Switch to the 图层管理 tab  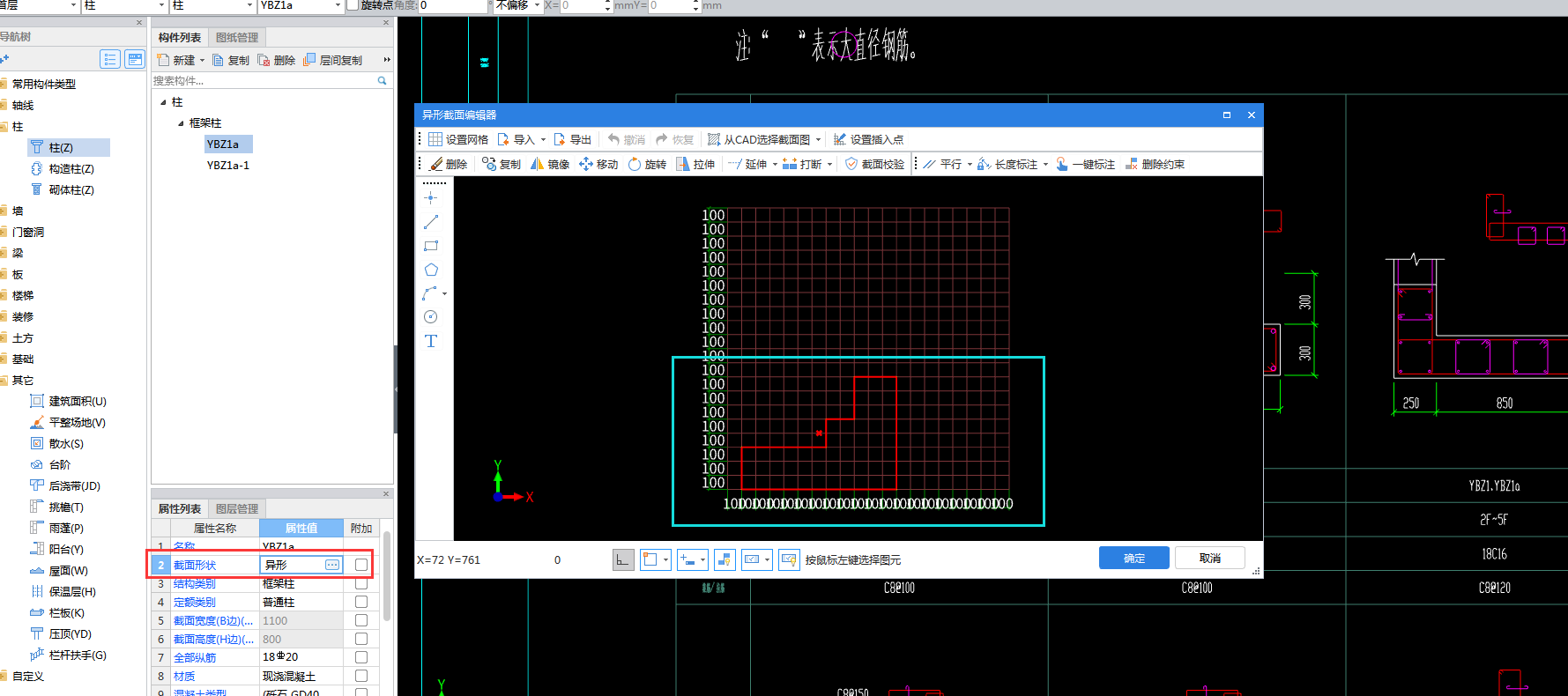pyautogui.click(x=237, y=508)
